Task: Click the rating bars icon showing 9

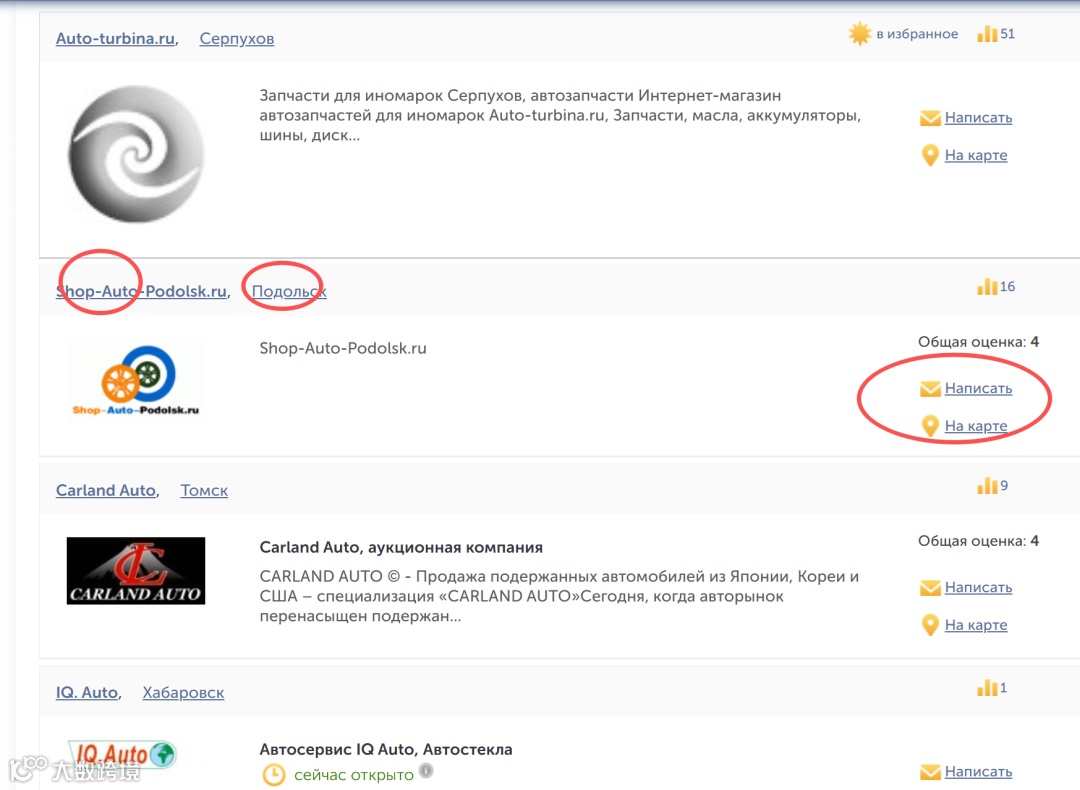Action: coord(987,486)
